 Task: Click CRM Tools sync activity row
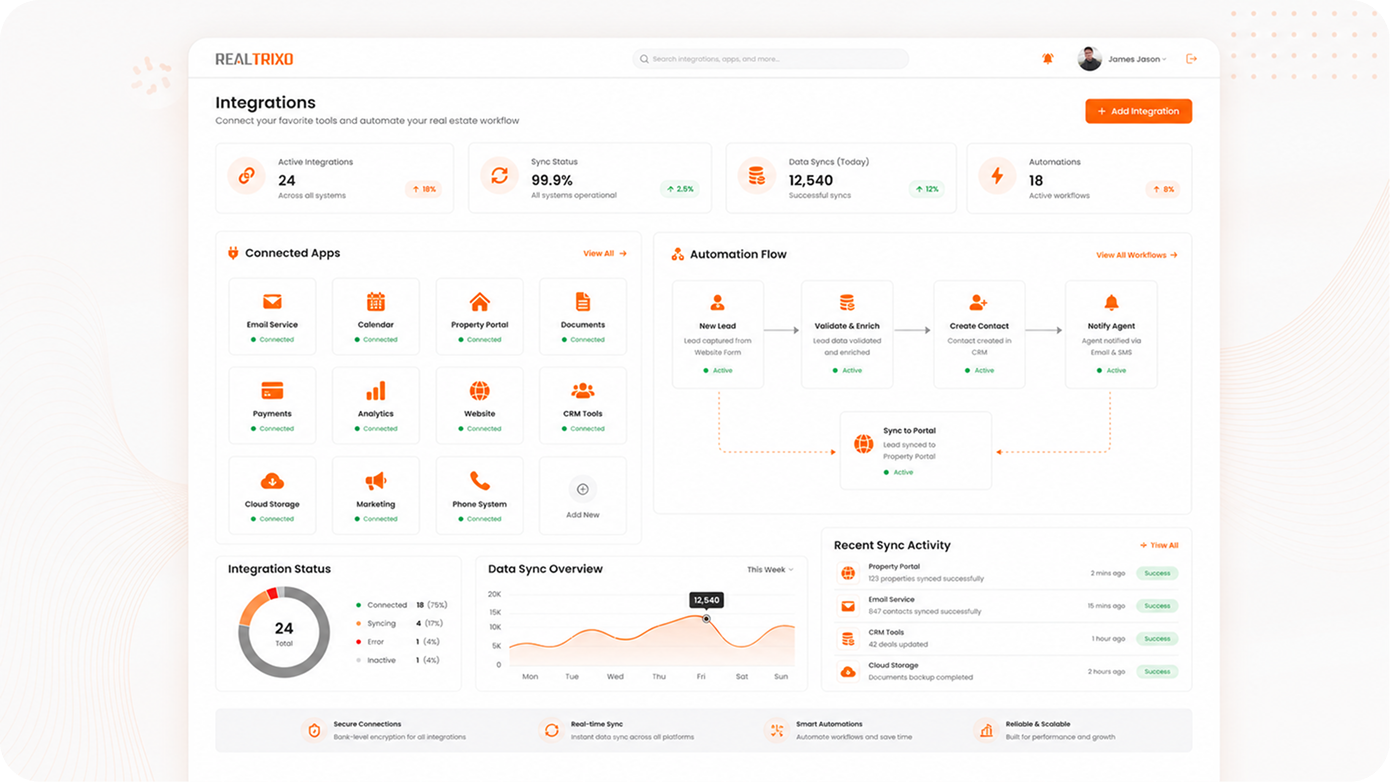1008,639
